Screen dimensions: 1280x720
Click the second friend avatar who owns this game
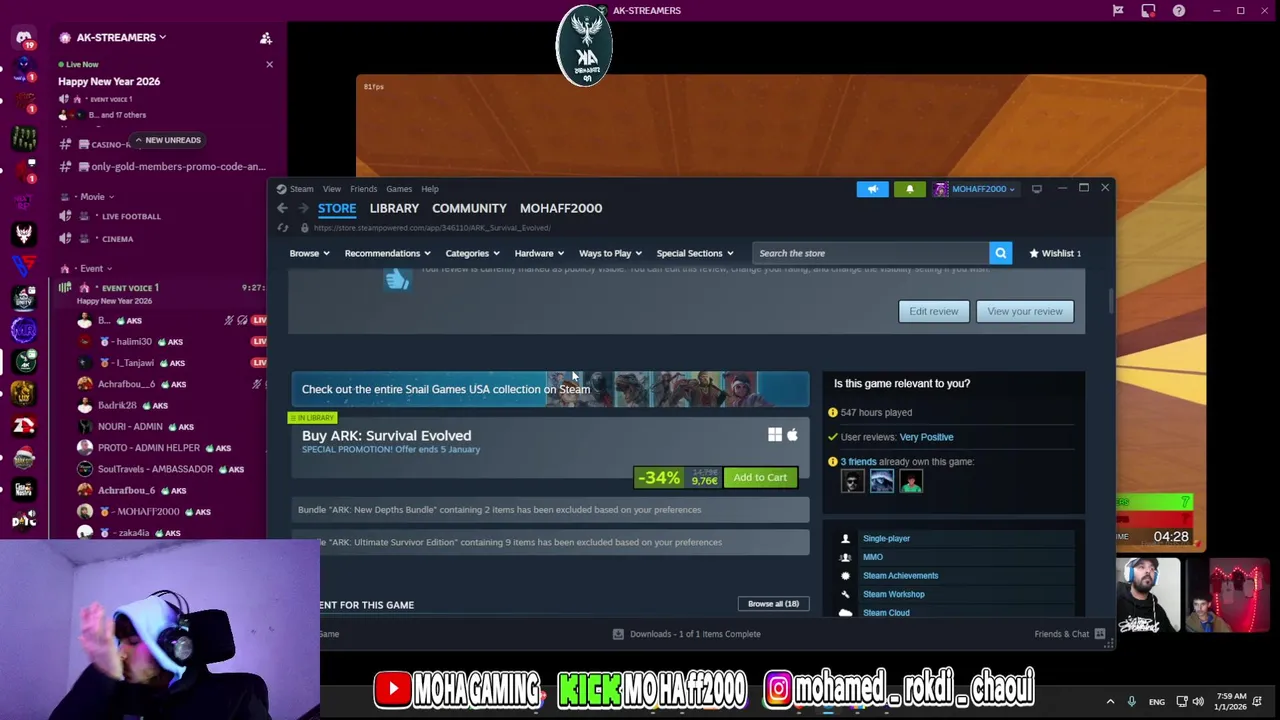[x=881, y=482]
